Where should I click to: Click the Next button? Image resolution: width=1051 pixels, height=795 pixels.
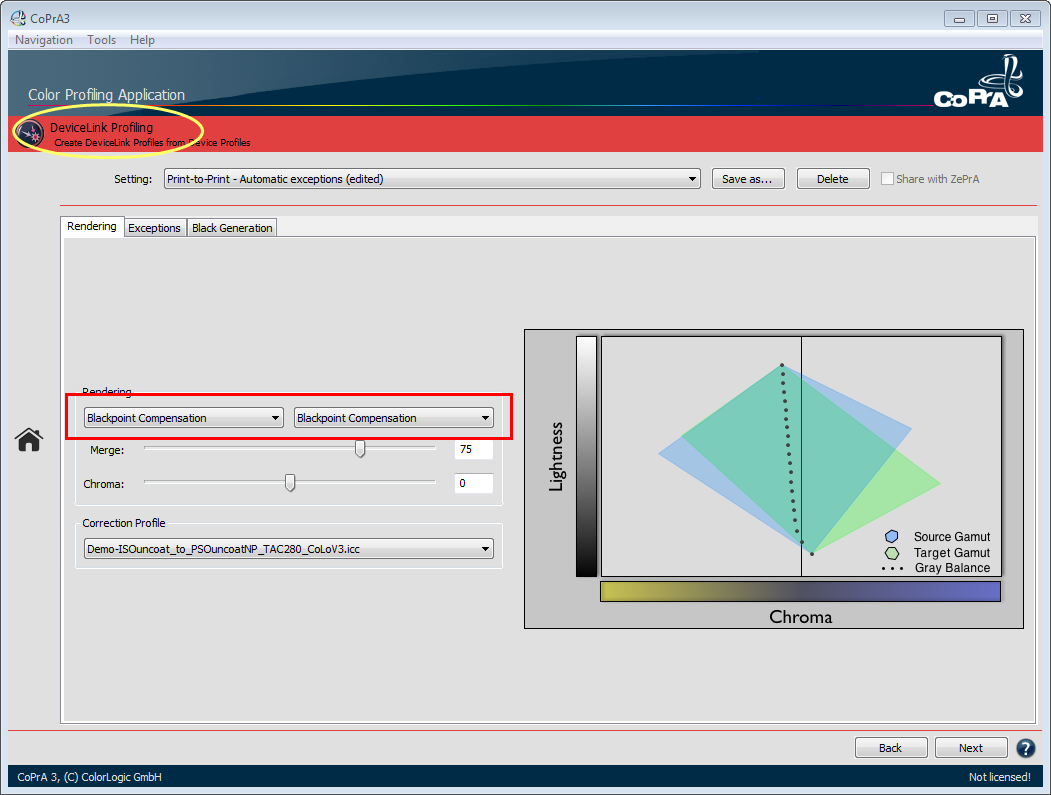971,747
